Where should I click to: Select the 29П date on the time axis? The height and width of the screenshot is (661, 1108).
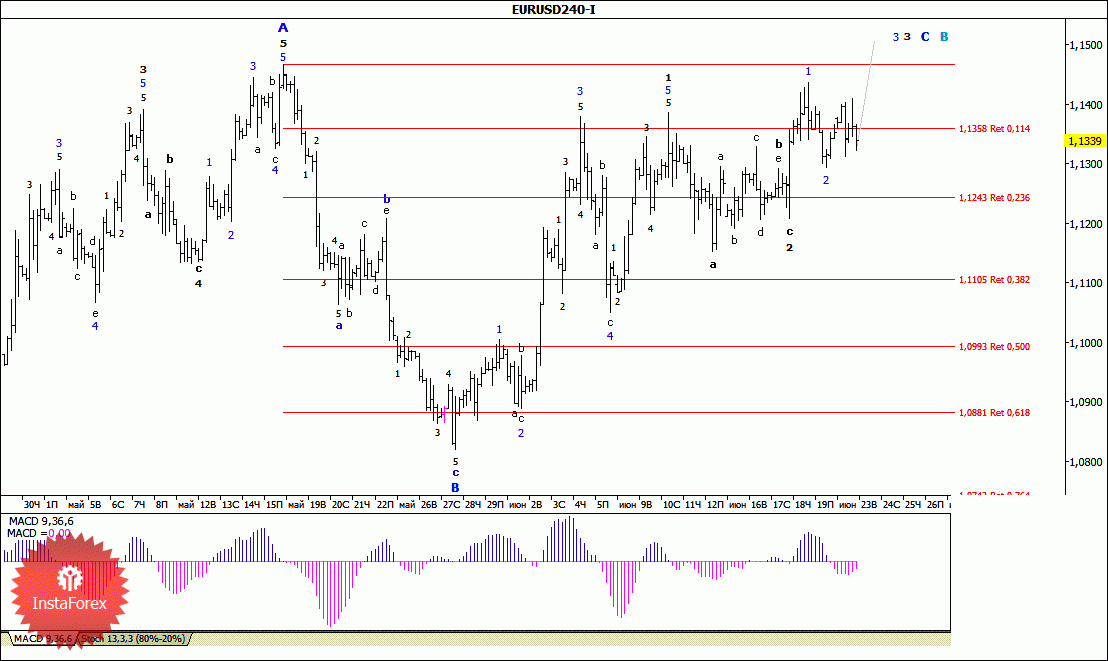[x=495, y=505]
